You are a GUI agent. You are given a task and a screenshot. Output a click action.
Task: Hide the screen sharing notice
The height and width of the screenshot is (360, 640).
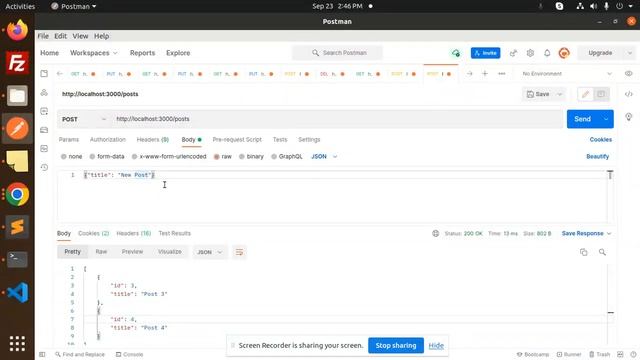click(436, 346)
